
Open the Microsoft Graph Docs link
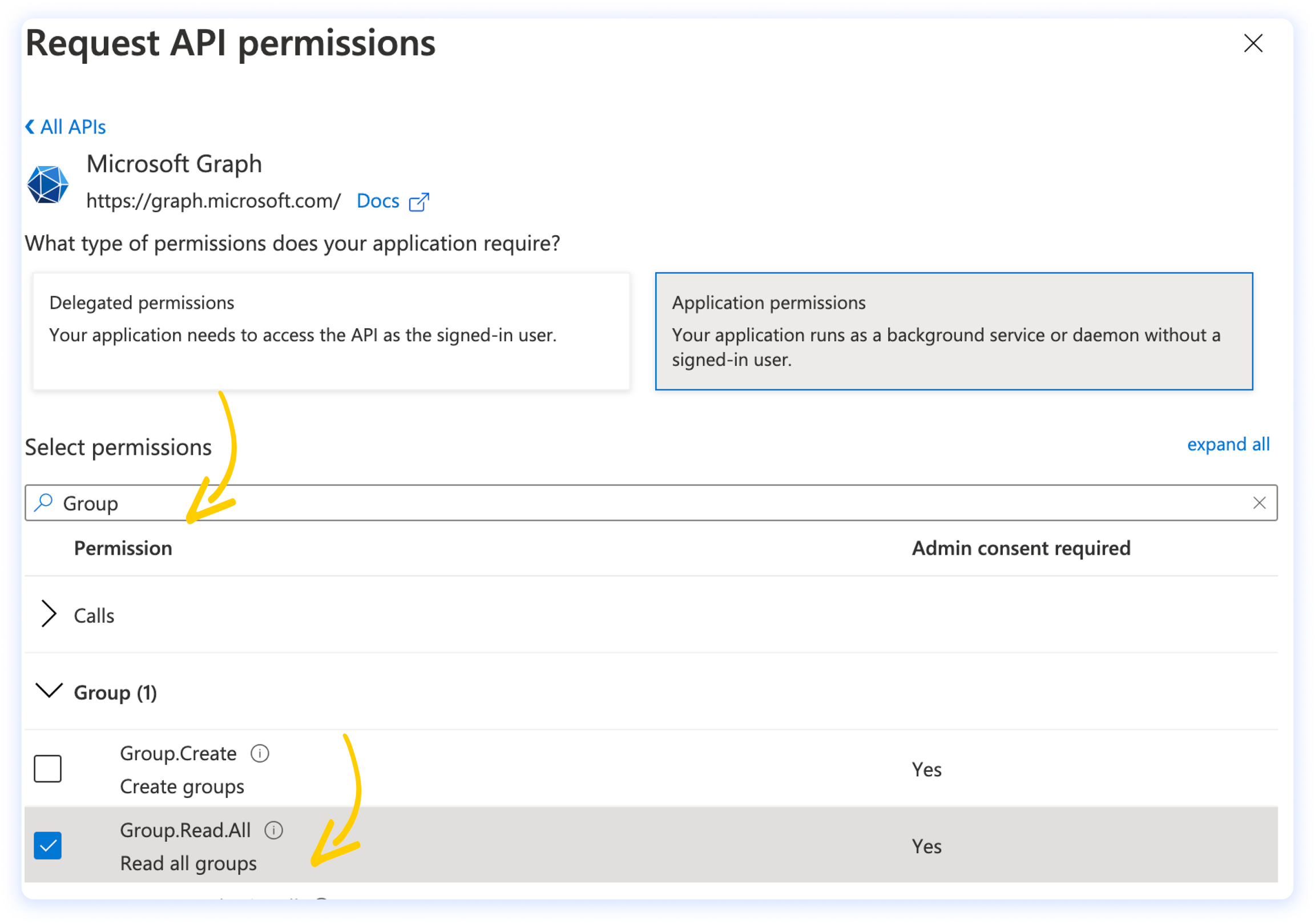(x=377, y=201)
